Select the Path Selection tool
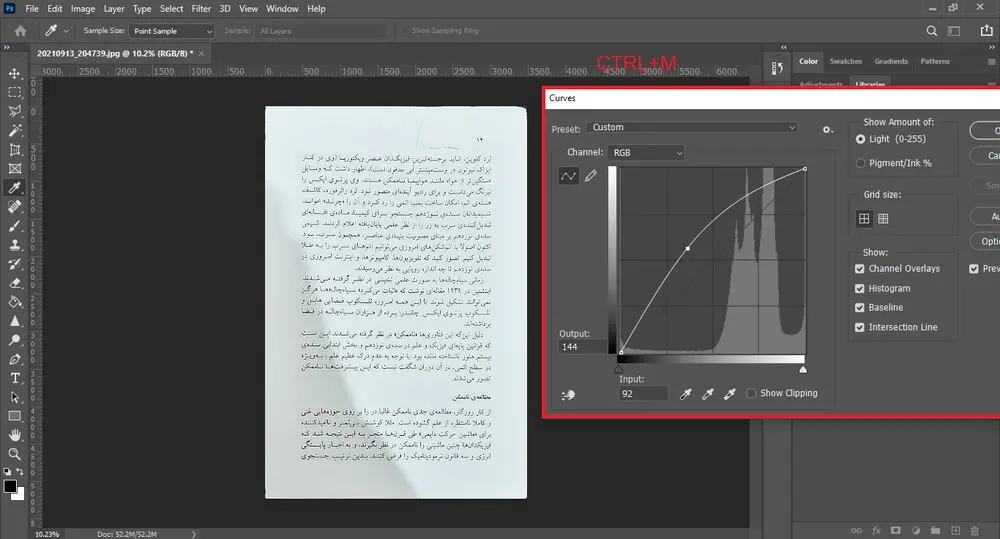 pyautogui.click(x=15, y=397)
